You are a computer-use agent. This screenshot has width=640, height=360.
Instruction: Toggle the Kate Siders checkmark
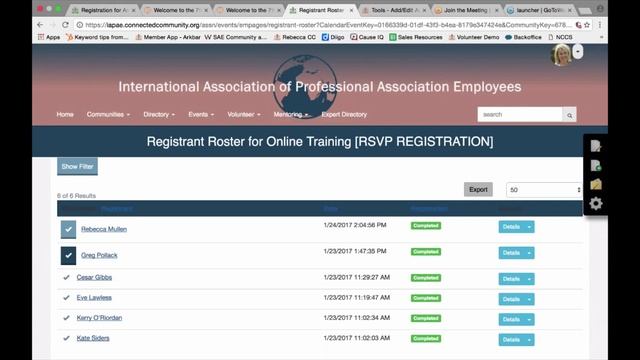[66, 338]
